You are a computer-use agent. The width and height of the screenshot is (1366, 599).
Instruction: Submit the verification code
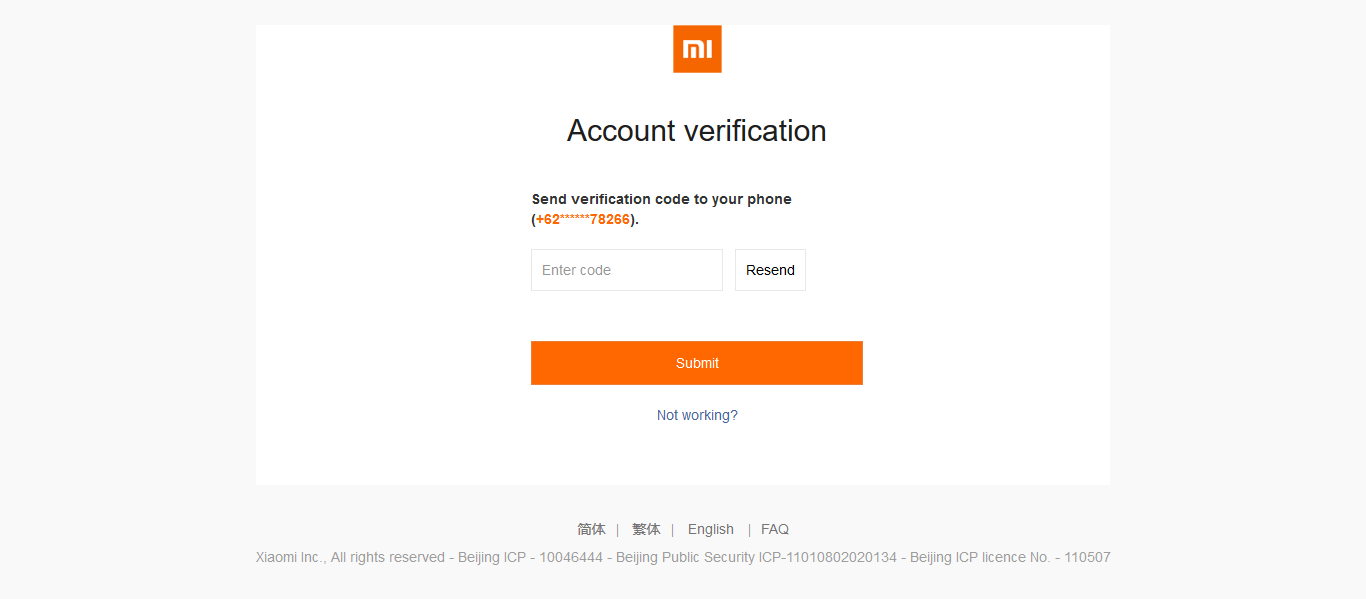click(696, 363)
